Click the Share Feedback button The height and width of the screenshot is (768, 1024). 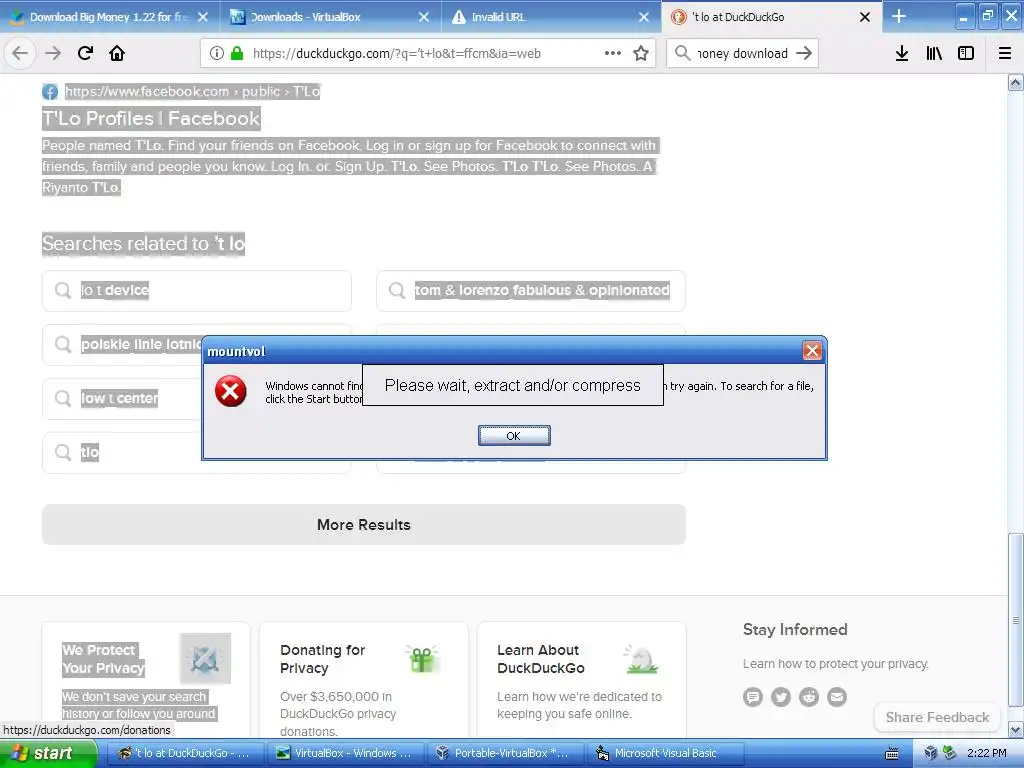937,717
